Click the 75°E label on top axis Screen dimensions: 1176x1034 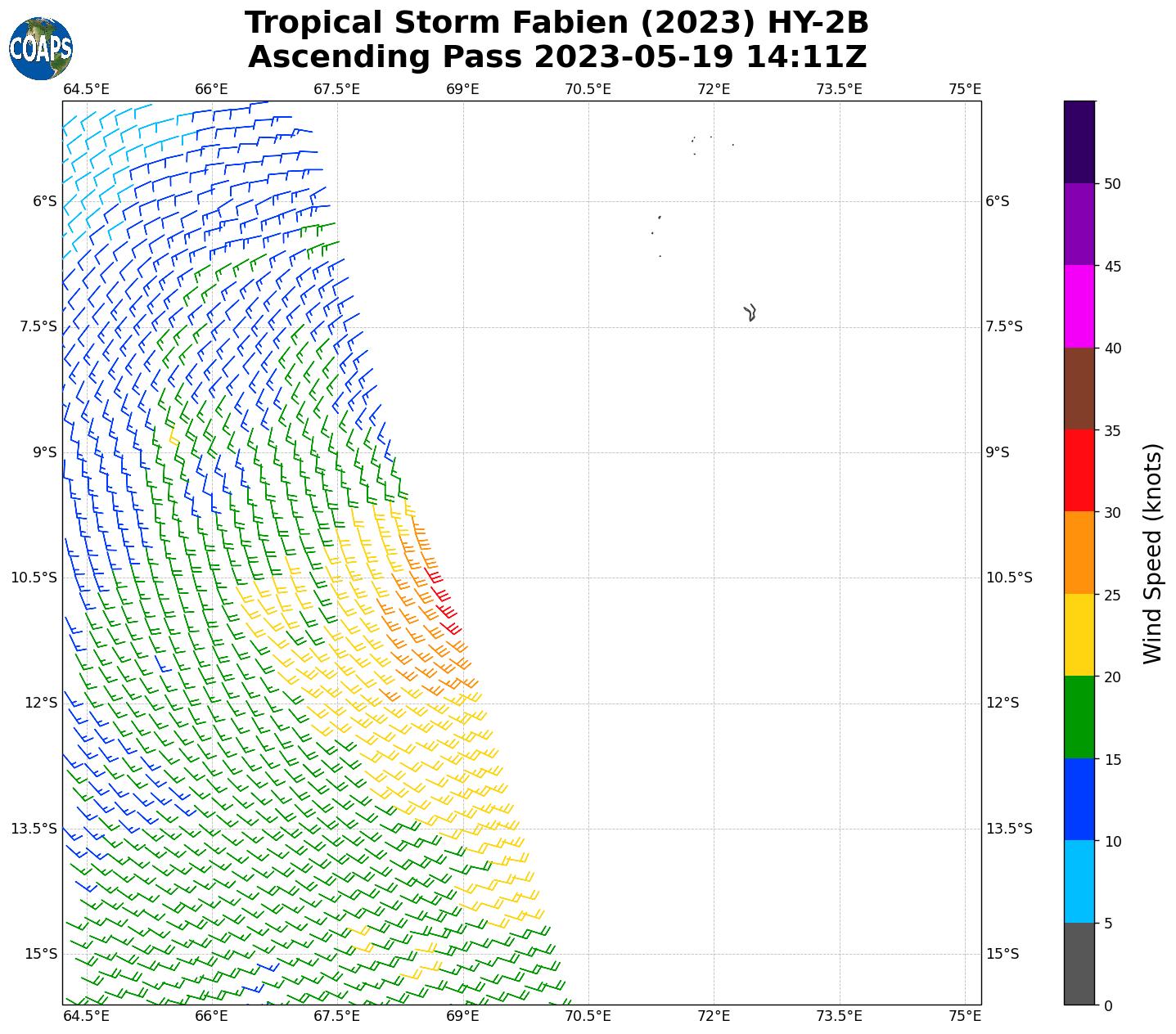coord(965,88)
